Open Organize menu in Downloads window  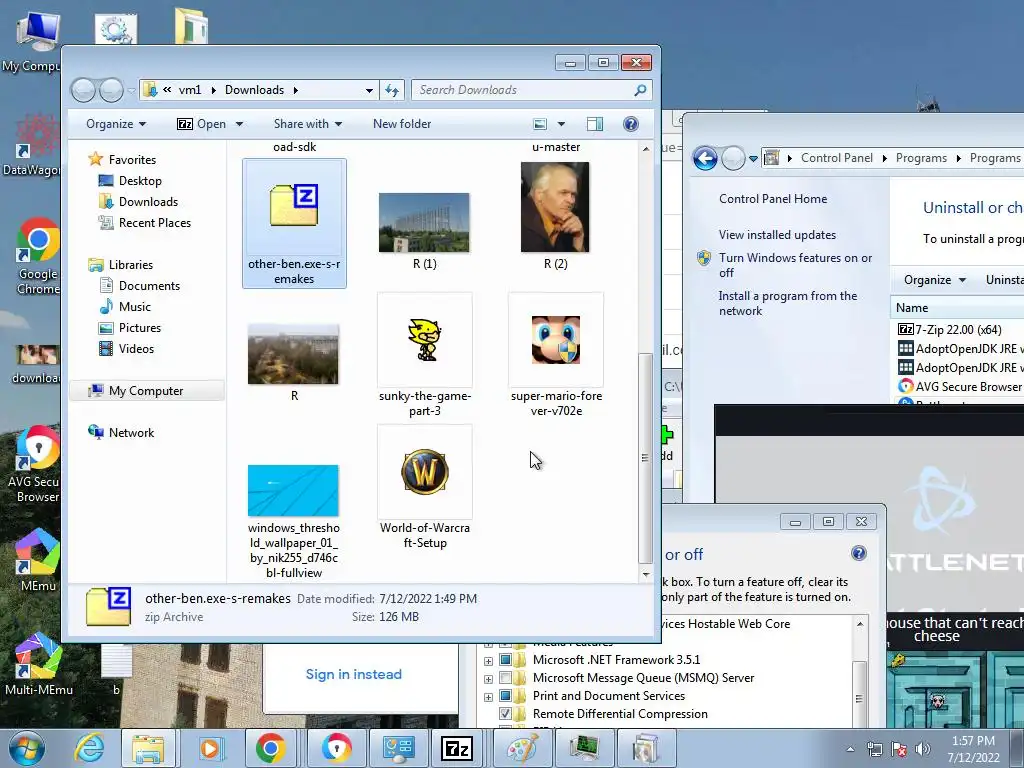116,124
